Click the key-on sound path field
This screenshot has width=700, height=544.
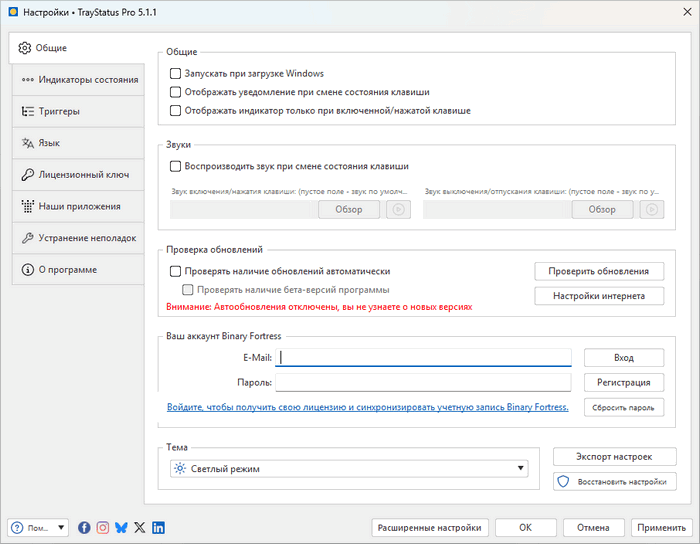pos(244,209)
